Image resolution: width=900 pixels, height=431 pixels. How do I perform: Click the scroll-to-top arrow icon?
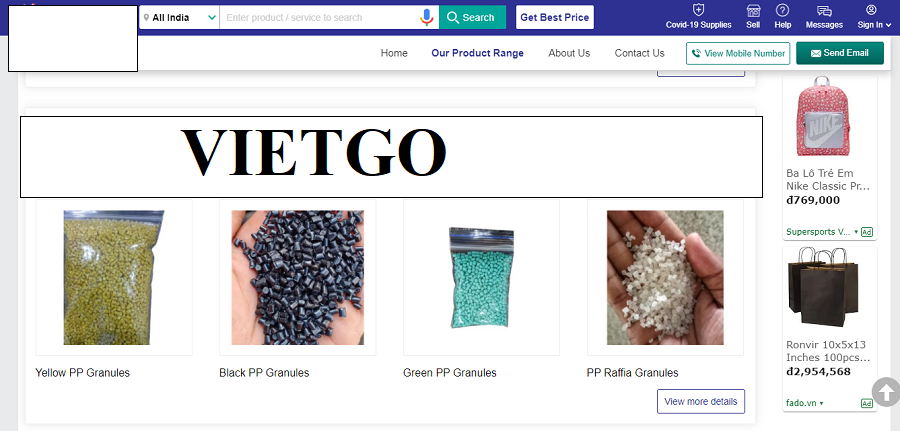pos(886,393)
